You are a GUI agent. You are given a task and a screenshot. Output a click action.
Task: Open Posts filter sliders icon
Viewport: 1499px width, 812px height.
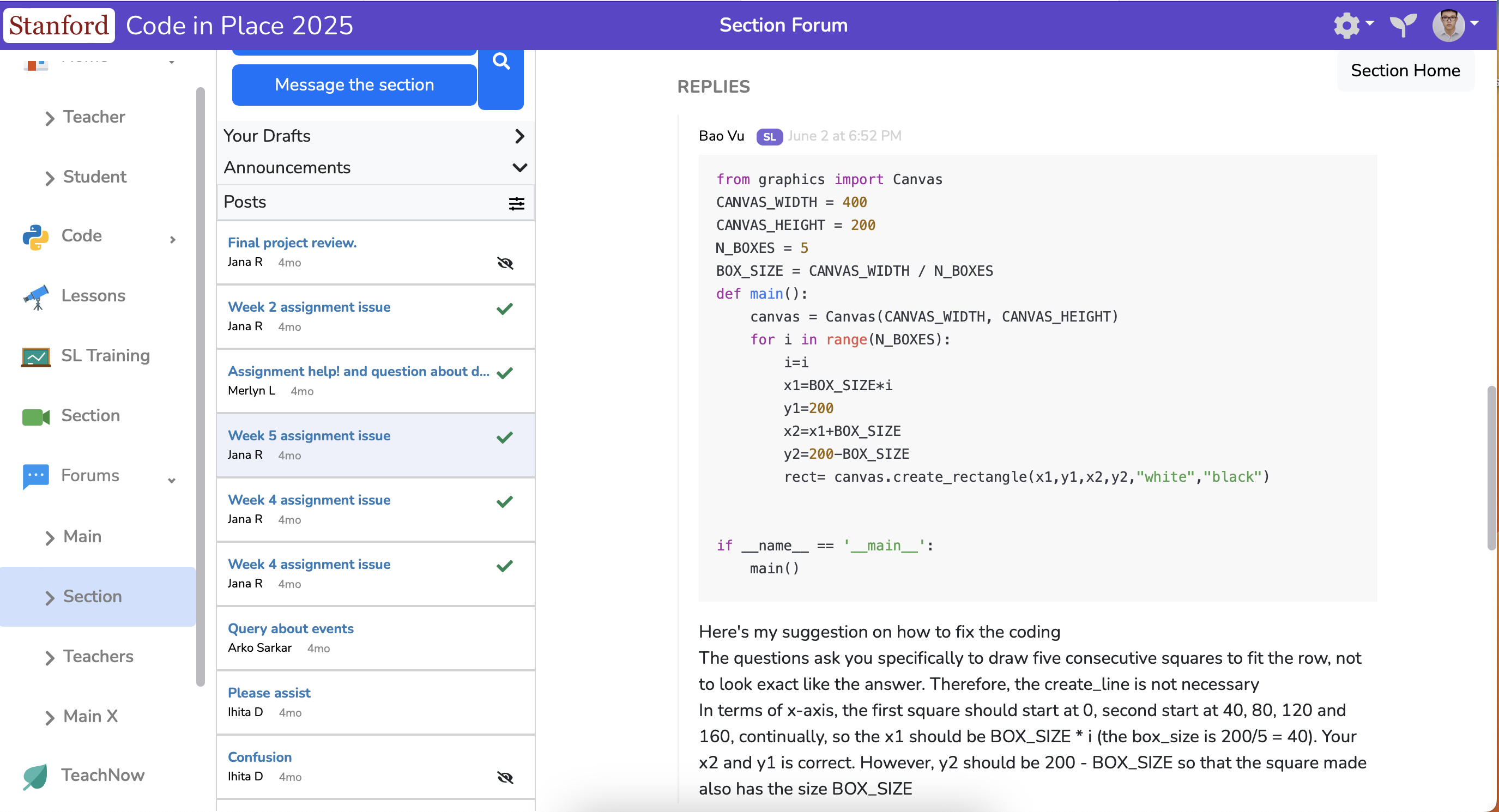pyautogui.click(x=516, y=203)
